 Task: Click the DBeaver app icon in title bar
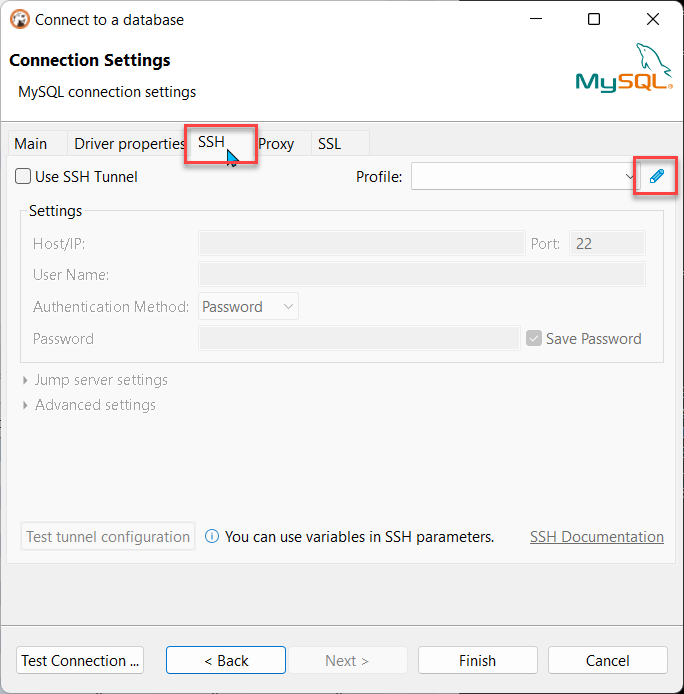(19, 19)
